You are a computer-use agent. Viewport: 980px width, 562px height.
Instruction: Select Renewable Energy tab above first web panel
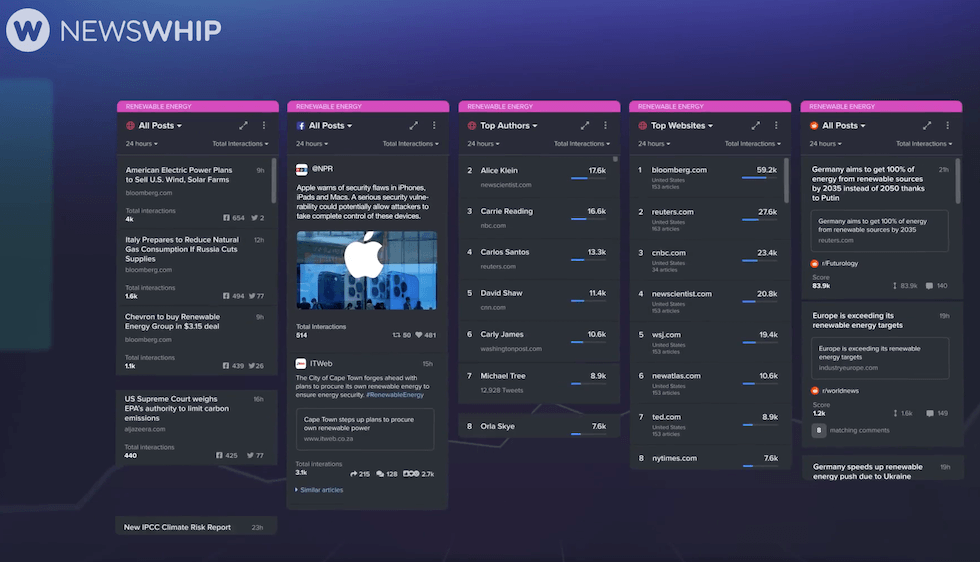coord(198,106)
